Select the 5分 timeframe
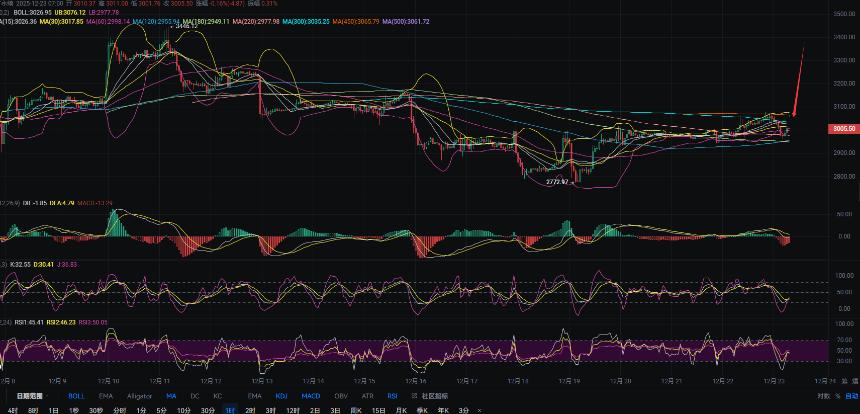 (161, 410)
